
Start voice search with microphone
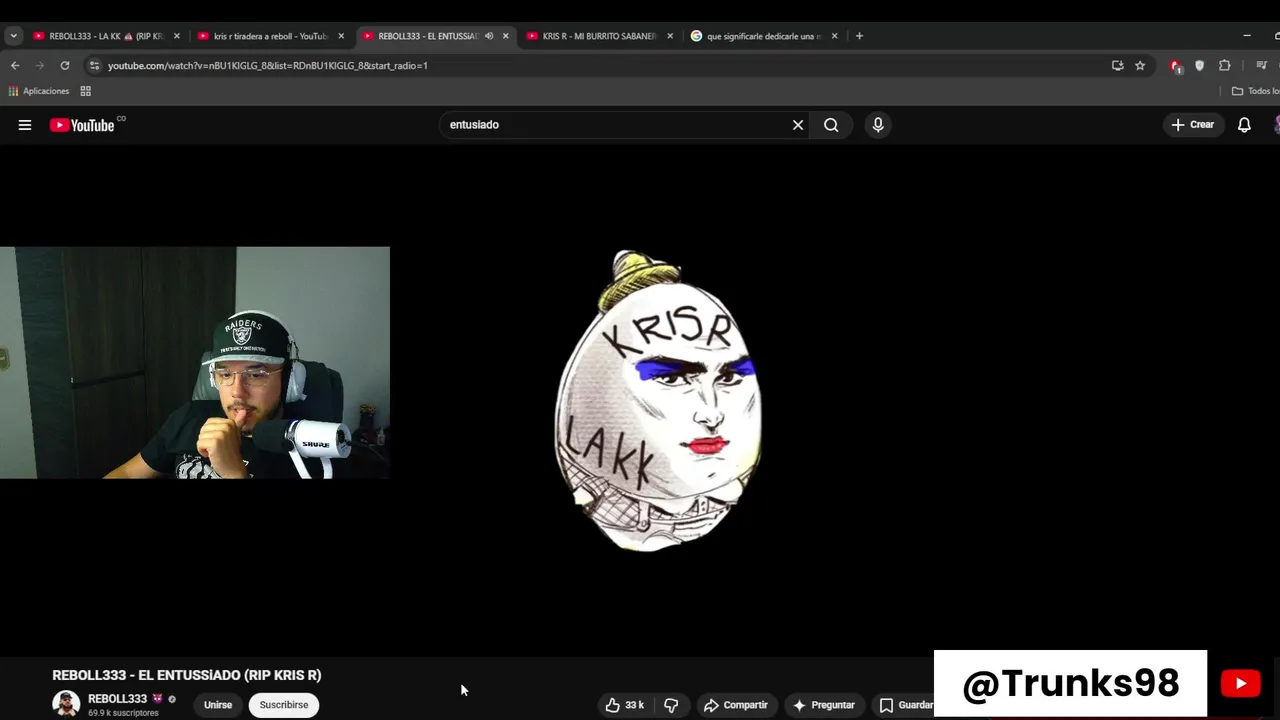point(878,125)
